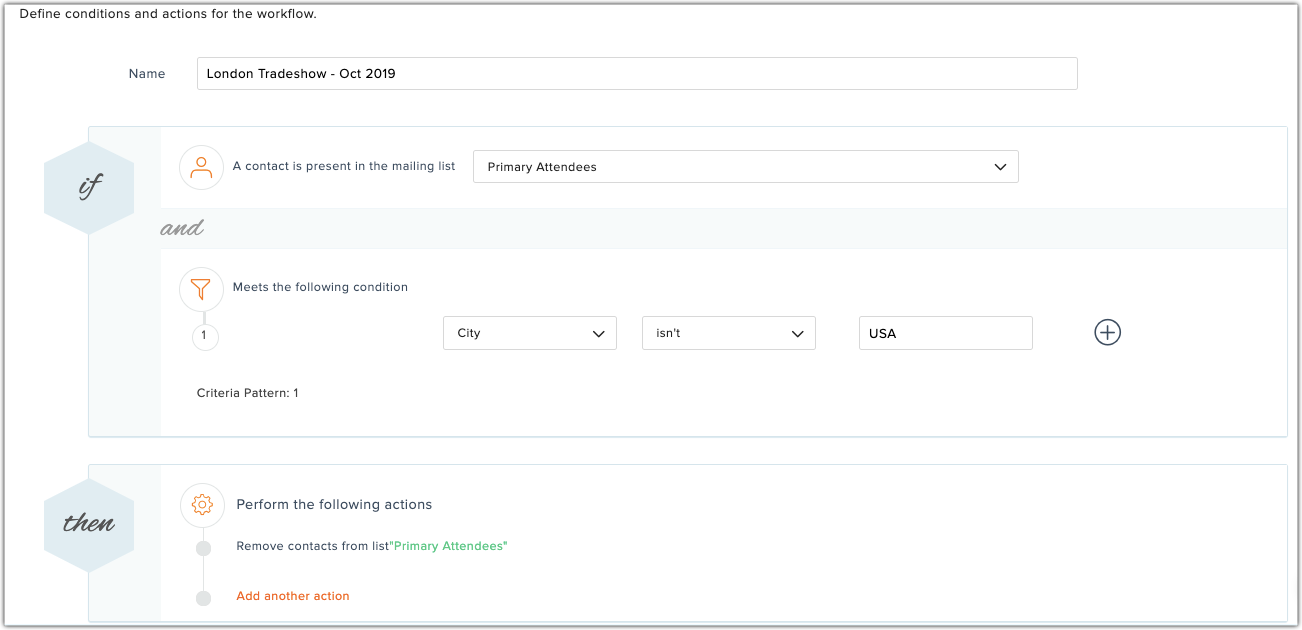Viewport: 1302px width, 630px height.
Task: Select the Remove contacts from list action
Action: tap(312, 546)
